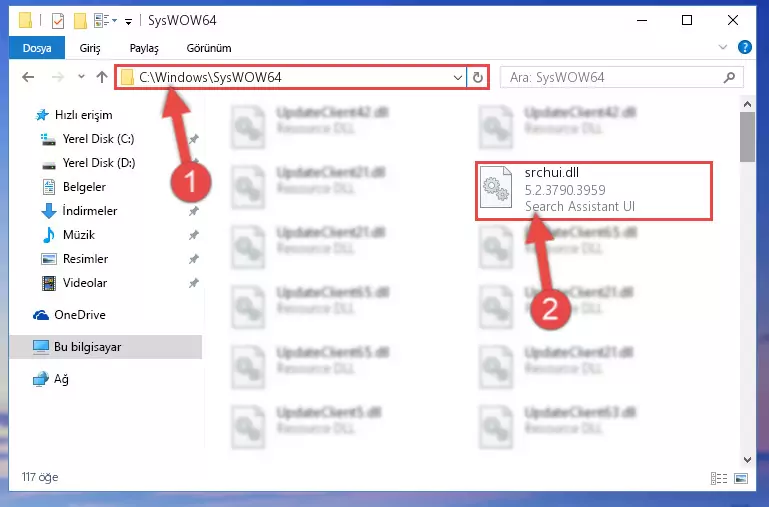The width and height of the screenshot is (769, 507).
Task: Open the Customize Quick Access Toolbar dropdown arrow
Action: point(128,21)
